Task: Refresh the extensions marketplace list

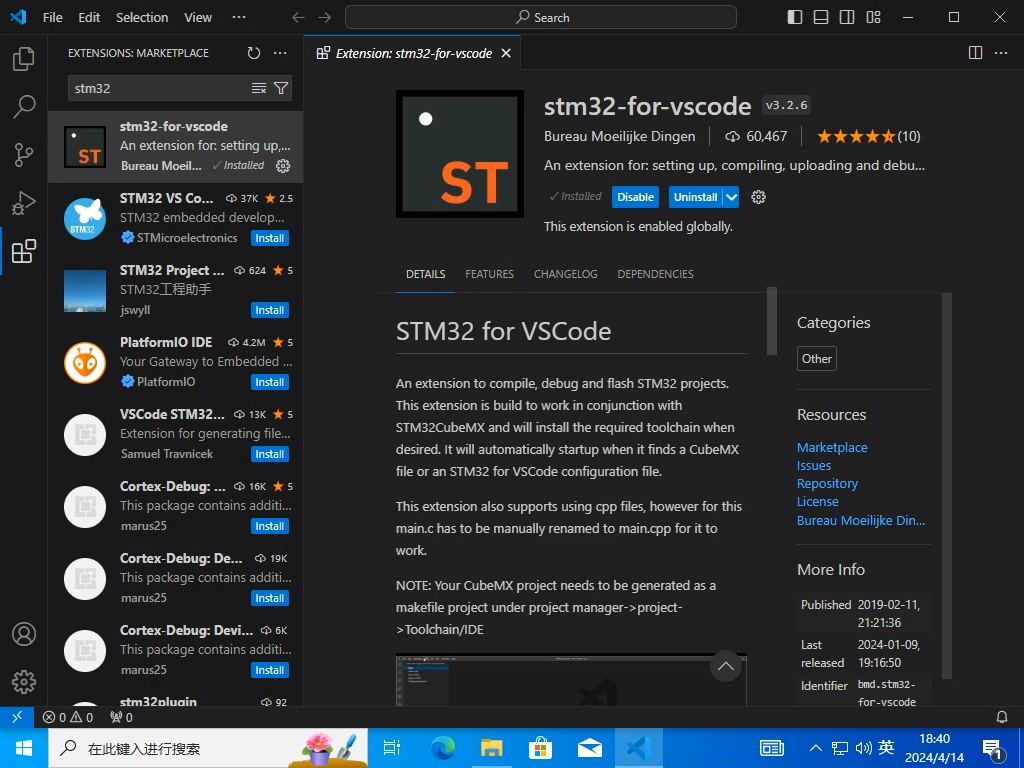Action: click(x=254, y=53)
